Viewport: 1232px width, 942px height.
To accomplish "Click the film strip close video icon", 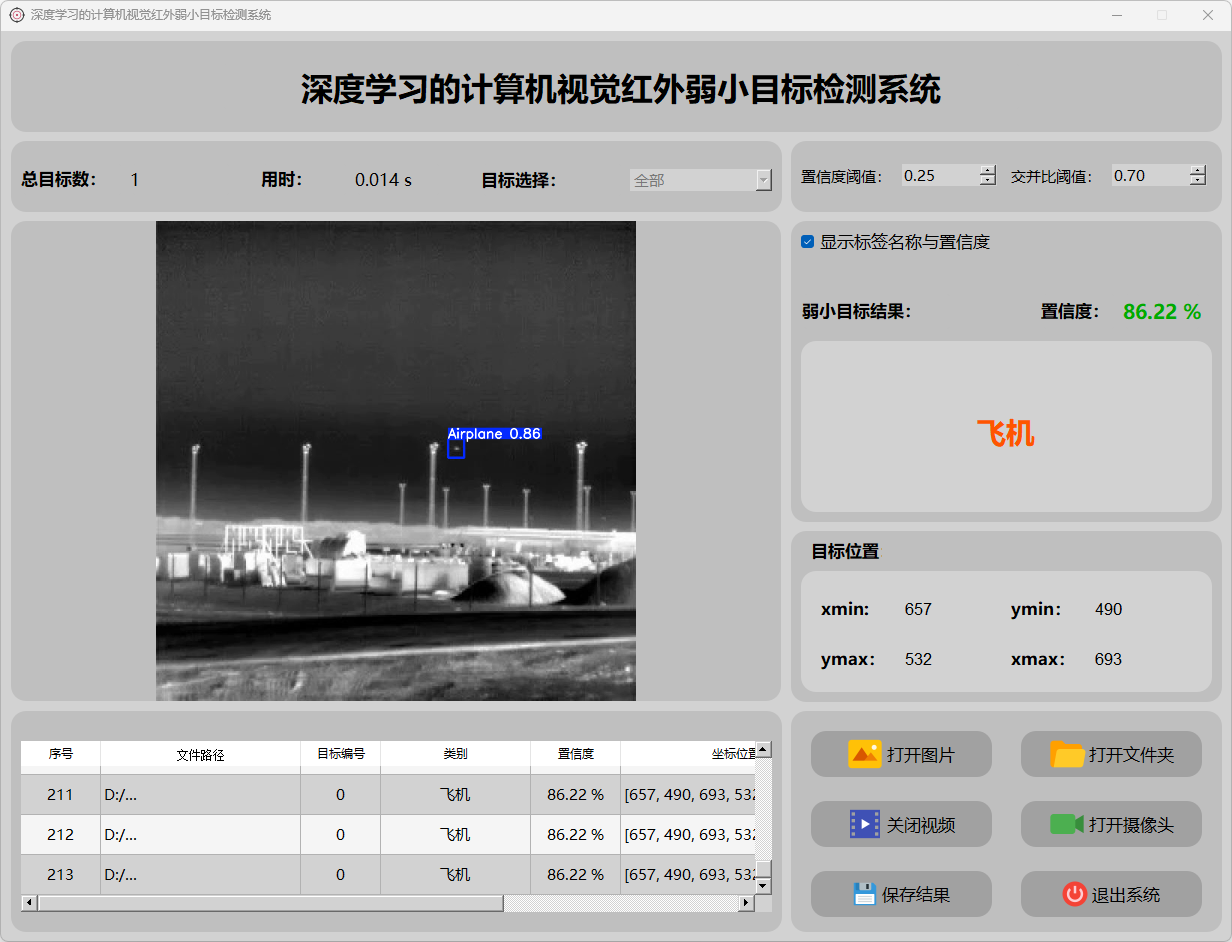I will [x=864, y=824].
